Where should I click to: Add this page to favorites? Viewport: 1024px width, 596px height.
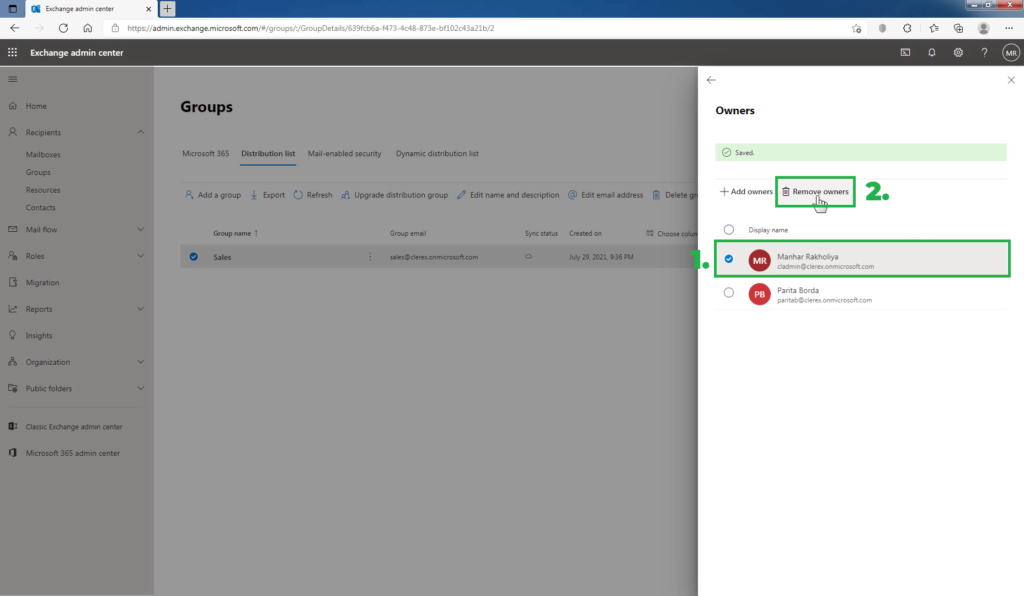[856, 28]
